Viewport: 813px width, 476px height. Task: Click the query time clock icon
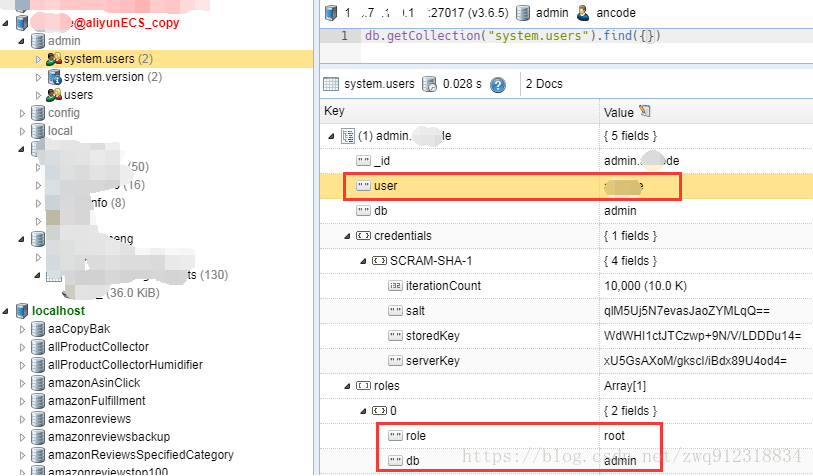pyautogui.click(x=429, y=85)
